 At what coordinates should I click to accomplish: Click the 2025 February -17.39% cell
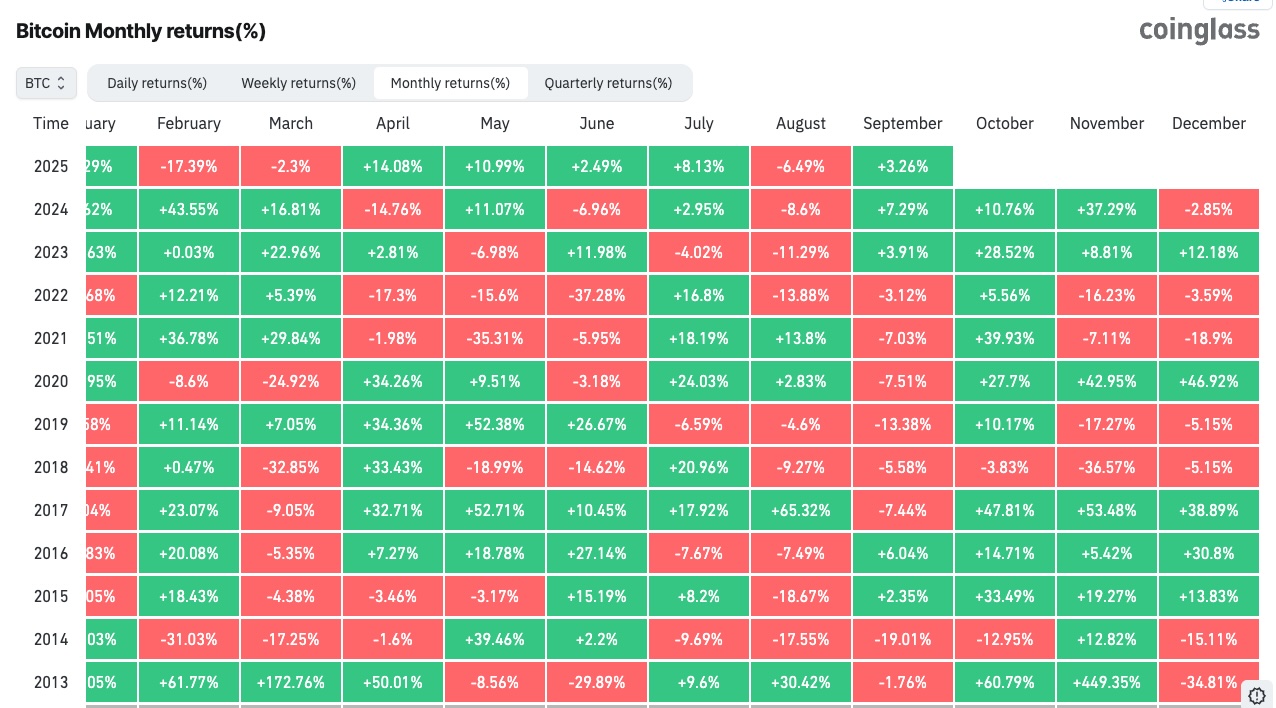[189, 166]
